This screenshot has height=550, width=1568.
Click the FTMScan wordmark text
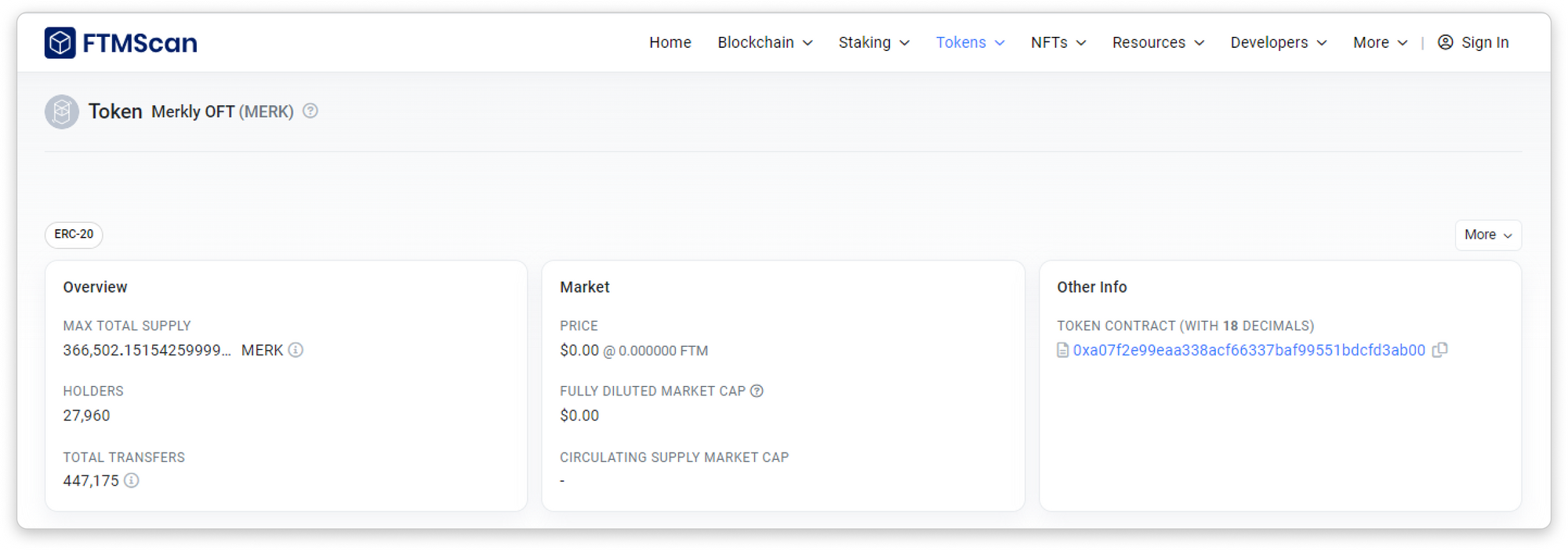click(140, 43)
